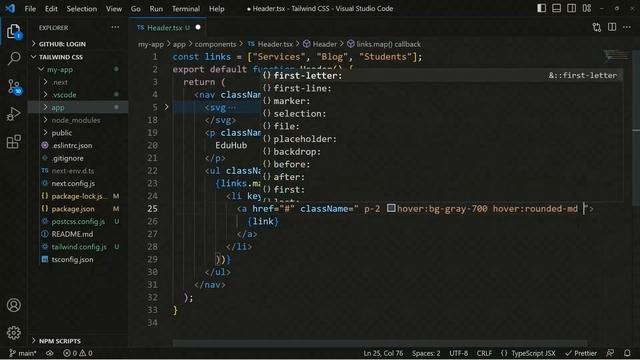
Task: Open the Explorer view in activity bar
Action: 13,31
